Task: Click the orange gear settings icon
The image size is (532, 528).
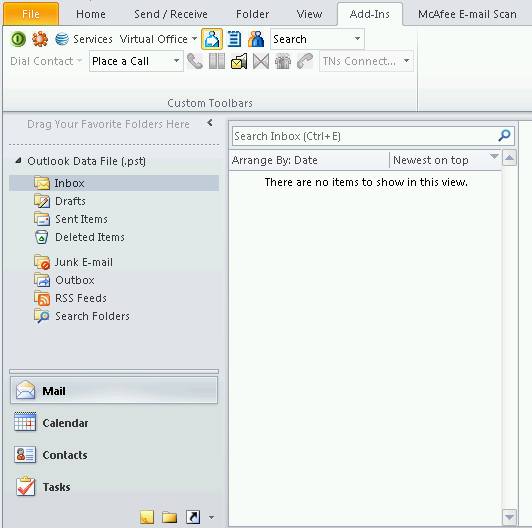Action: [40, 39]
